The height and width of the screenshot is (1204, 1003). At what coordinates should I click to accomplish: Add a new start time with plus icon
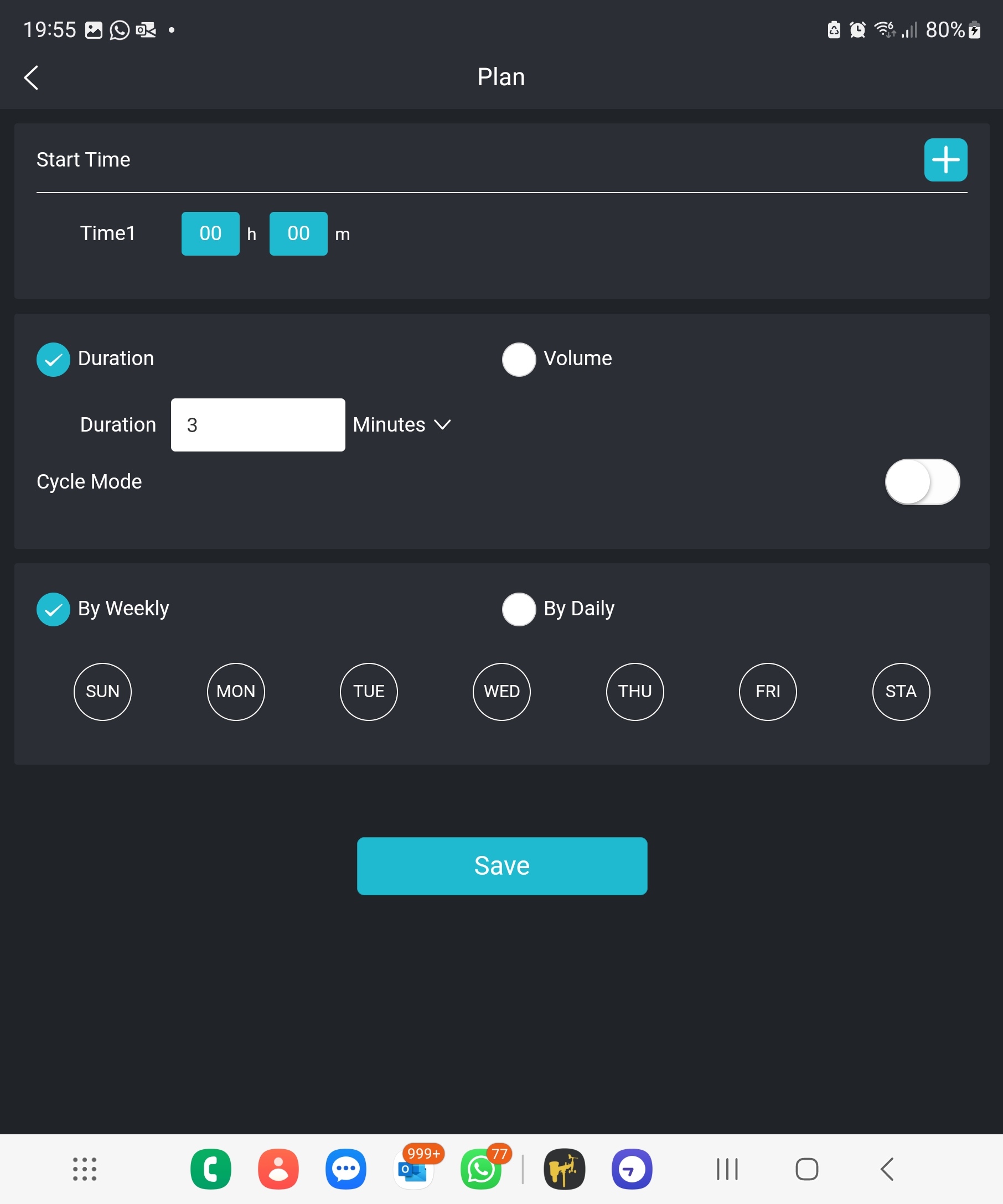[x=945, y=160]
